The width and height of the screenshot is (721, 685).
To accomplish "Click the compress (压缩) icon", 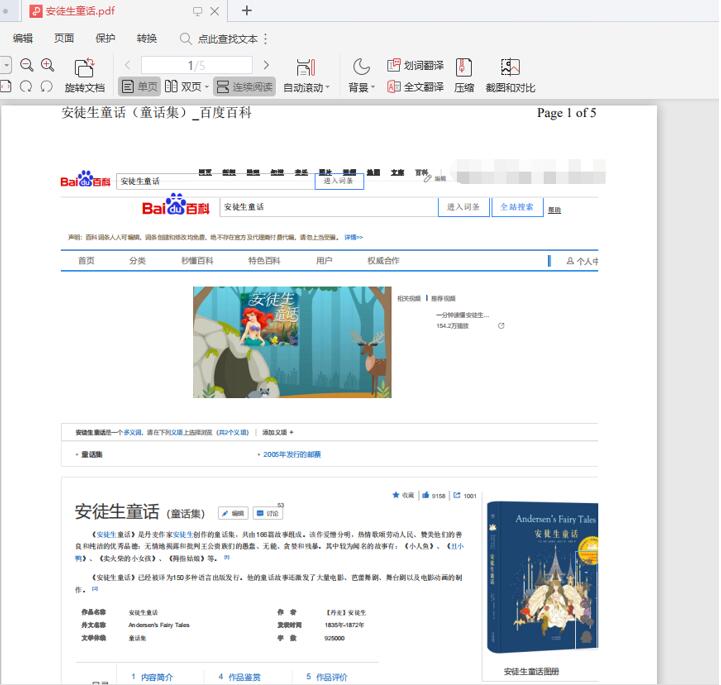I will point(464,67).
